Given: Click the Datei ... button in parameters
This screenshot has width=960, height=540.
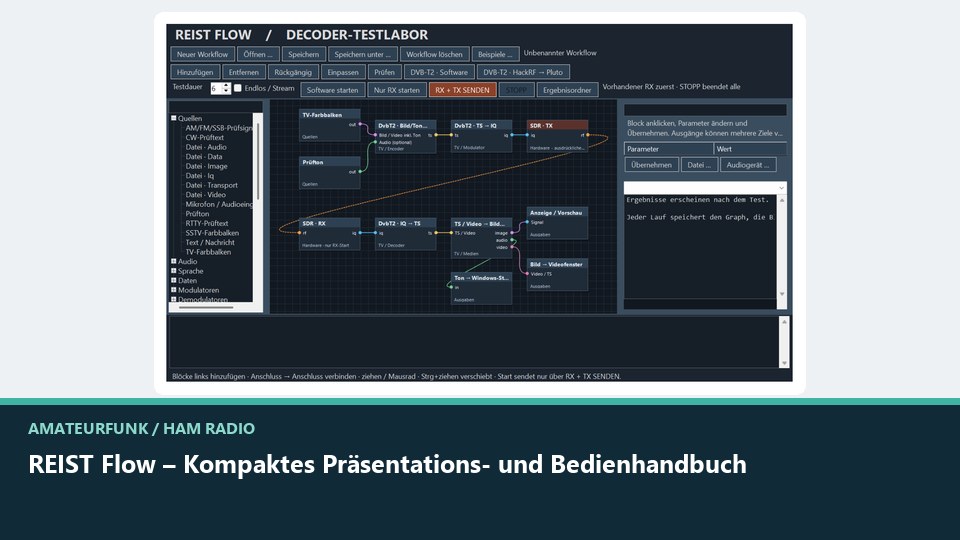Looking at the screenshot, I should coord(699,165).
